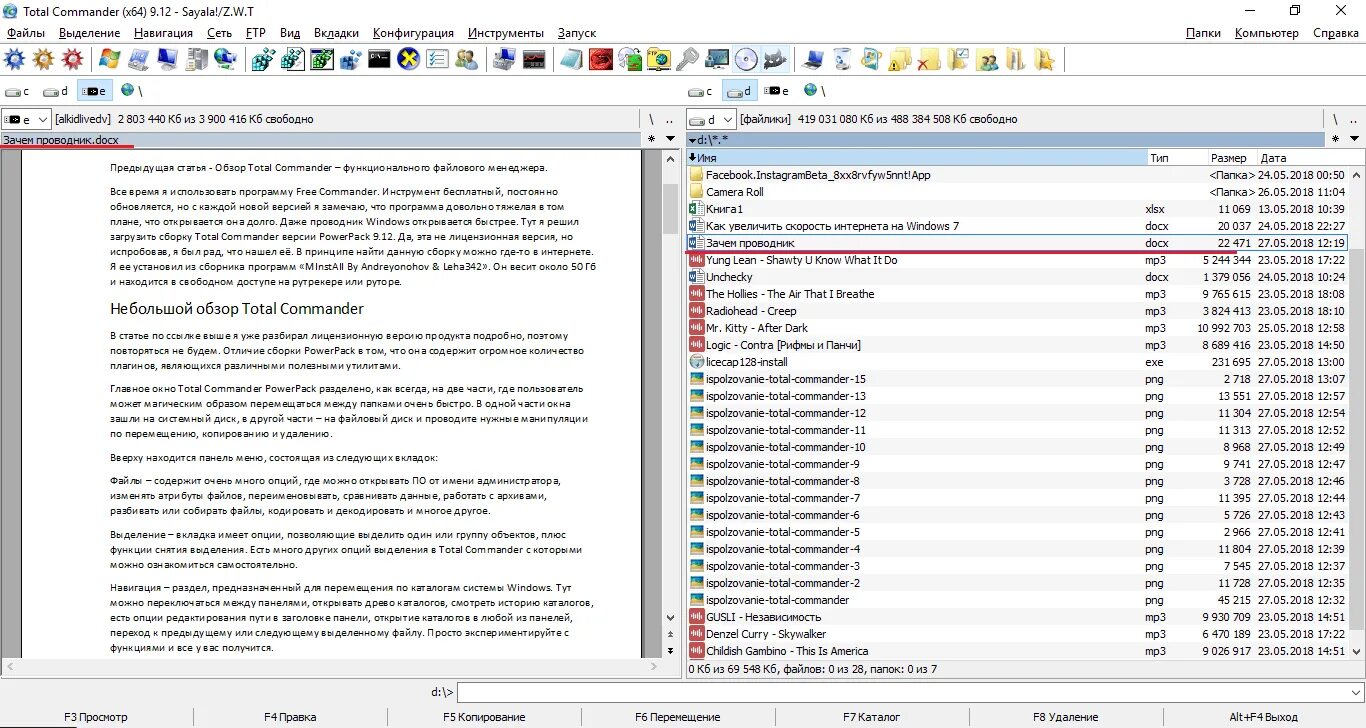
Task: Click the Alt+F4 Выход button
Action: click(1264, 717)
